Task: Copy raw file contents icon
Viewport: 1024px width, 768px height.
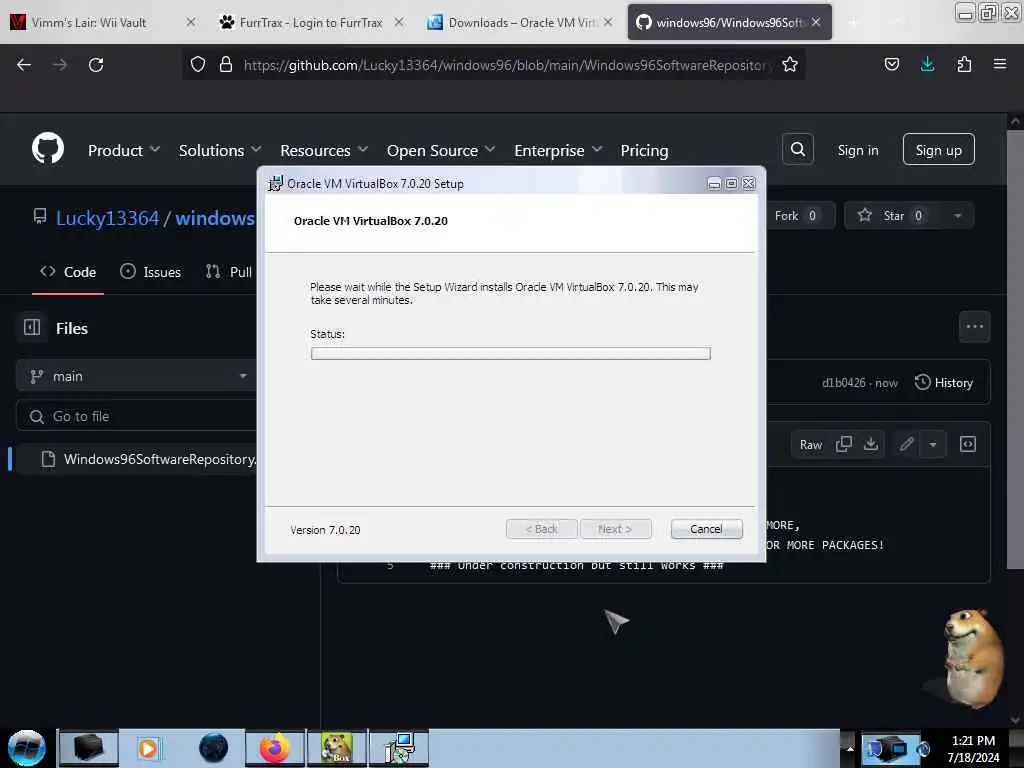Action: [x=844, y=444]
